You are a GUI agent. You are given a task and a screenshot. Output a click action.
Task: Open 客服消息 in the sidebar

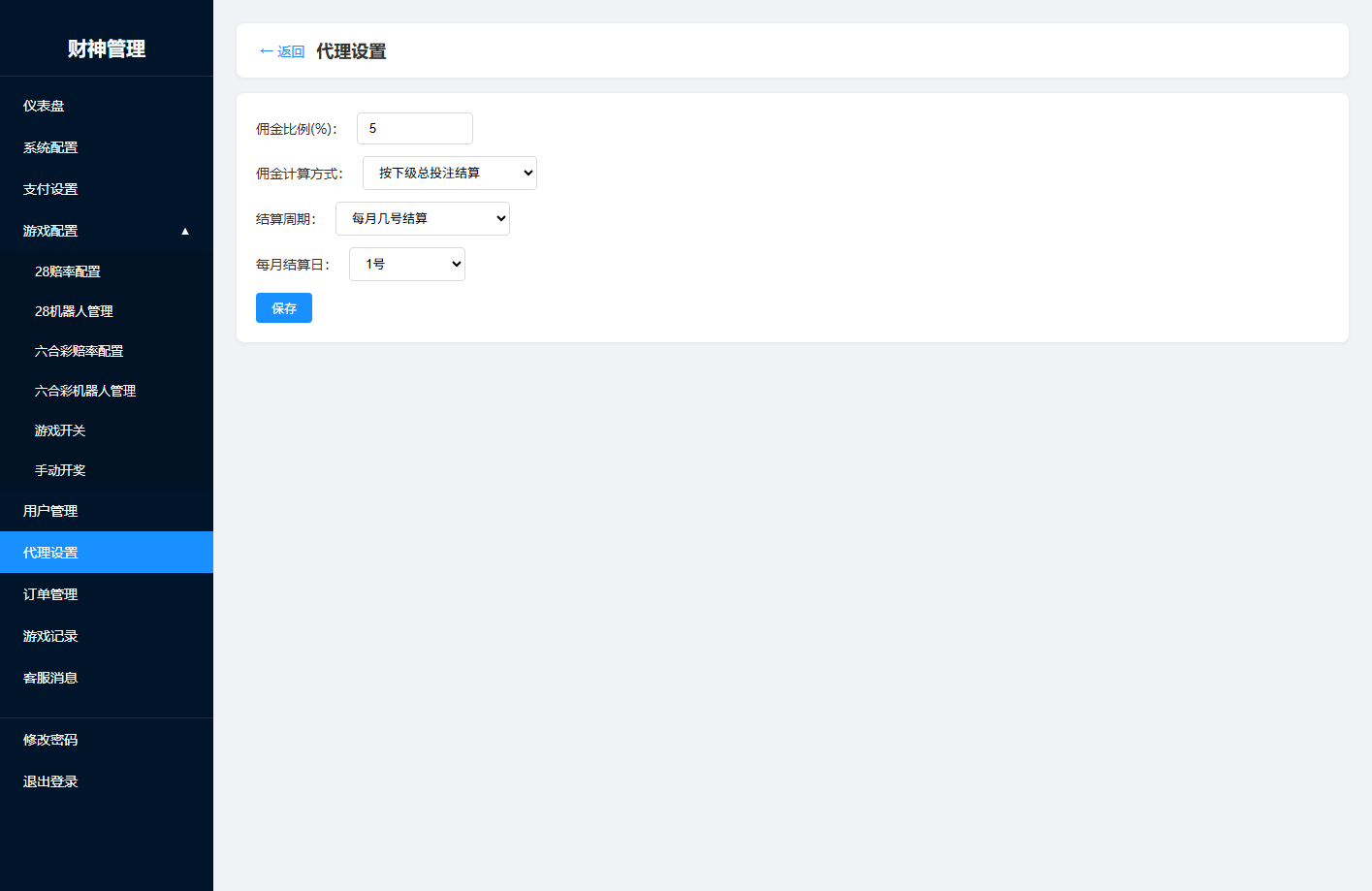[x=107, y=678]
